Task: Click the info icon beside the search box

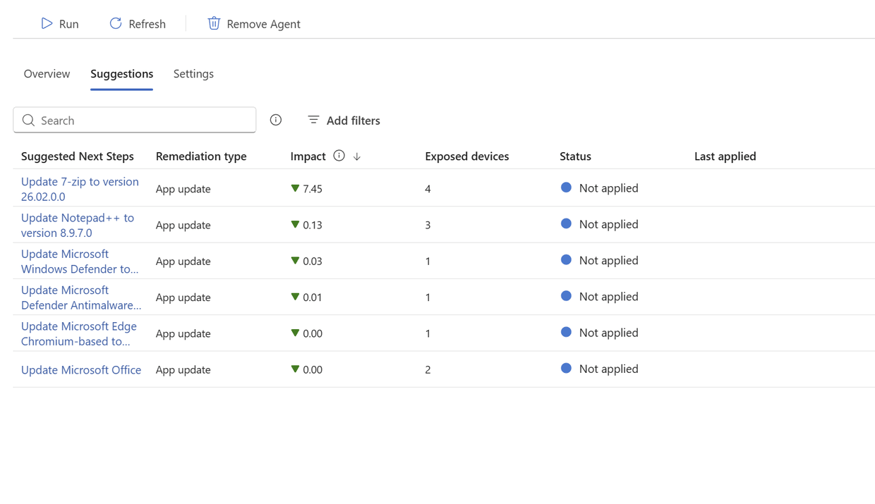Action: coord(276,120)
